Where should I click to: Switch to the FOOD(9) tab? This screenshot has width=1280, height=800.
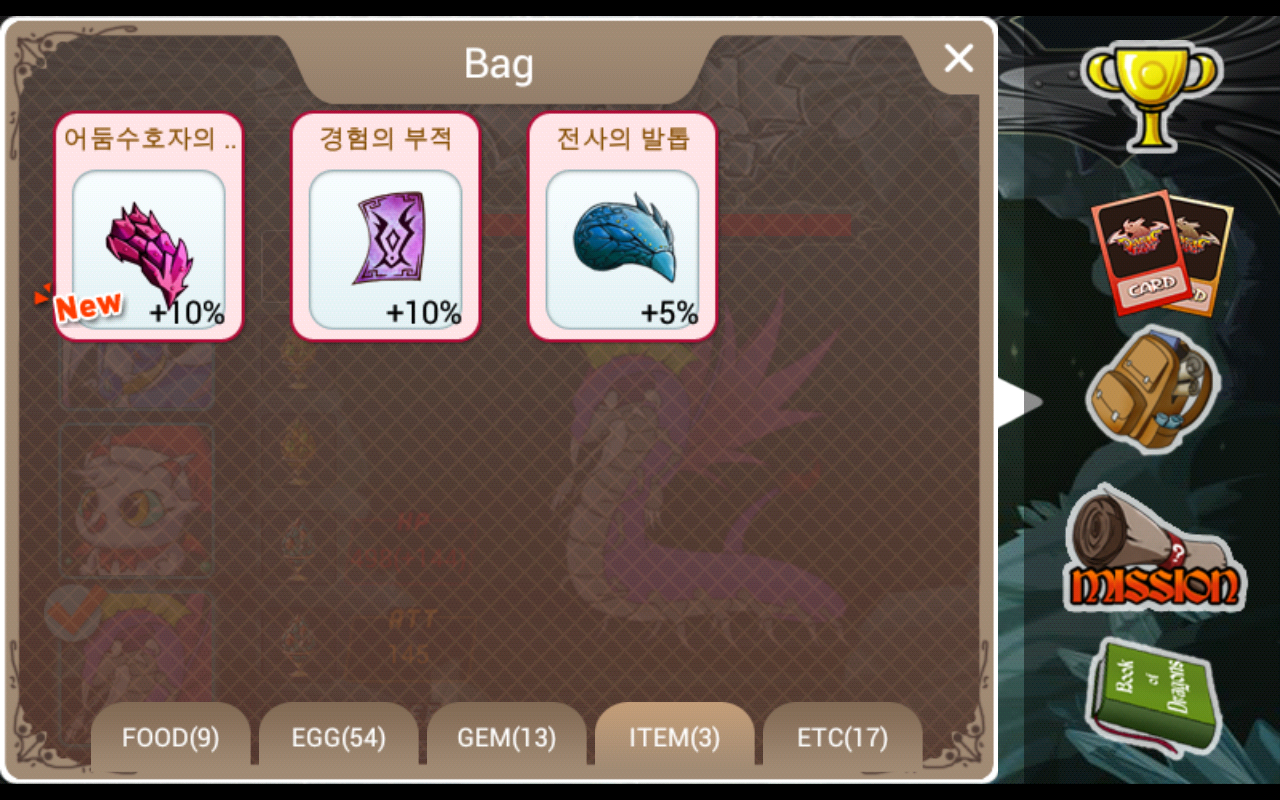pos(170,738)
